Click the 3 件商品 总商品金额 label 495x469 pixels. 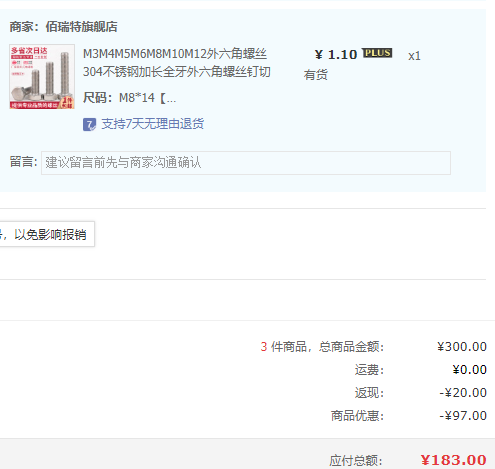pos(322,347)
